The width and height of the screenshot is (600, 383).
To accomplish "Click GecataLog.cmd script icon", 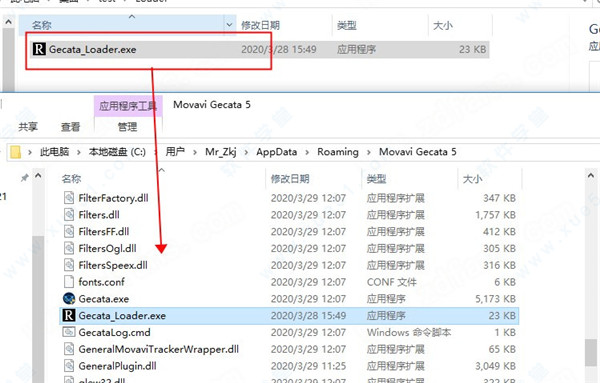I will click(x=69, y=332).
